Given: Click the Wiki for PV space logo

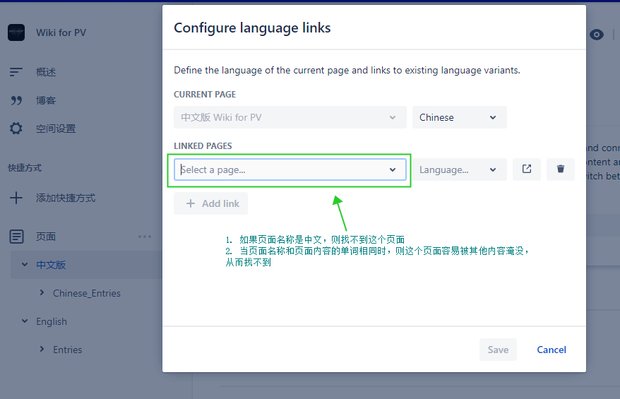Looking at the screenshot, I should [x=16, y=32].
